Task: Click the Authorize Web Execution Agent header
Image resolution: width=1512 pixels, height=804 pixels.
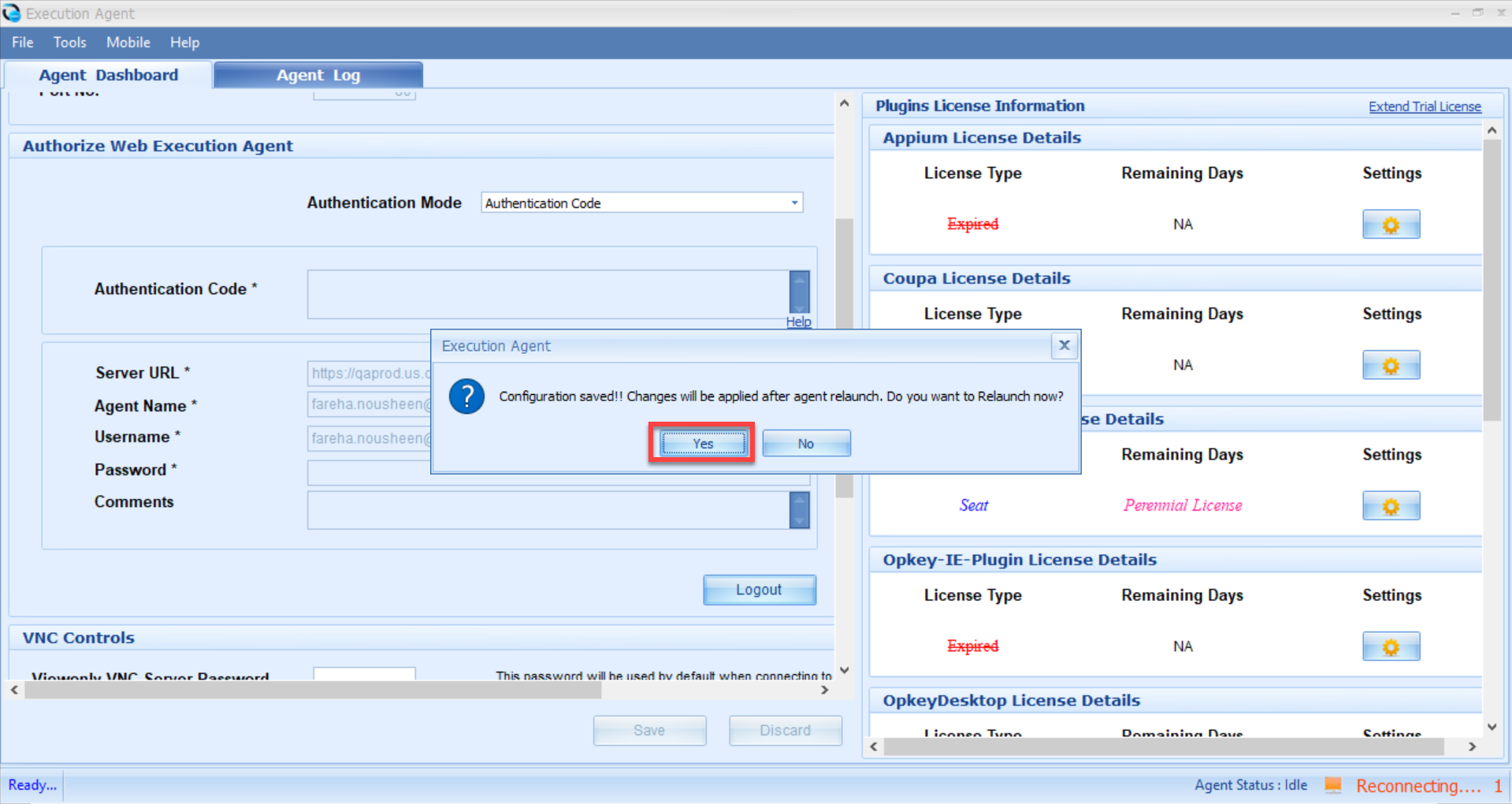Action: pos(158,146)
